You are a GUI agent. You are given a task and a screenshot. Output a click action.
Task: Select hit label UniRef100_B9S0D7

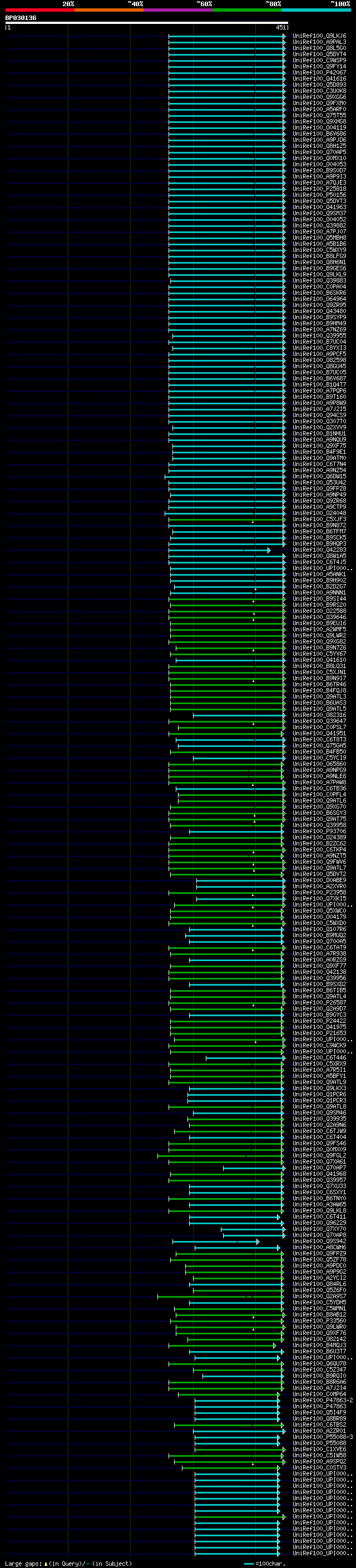point(319,170)
